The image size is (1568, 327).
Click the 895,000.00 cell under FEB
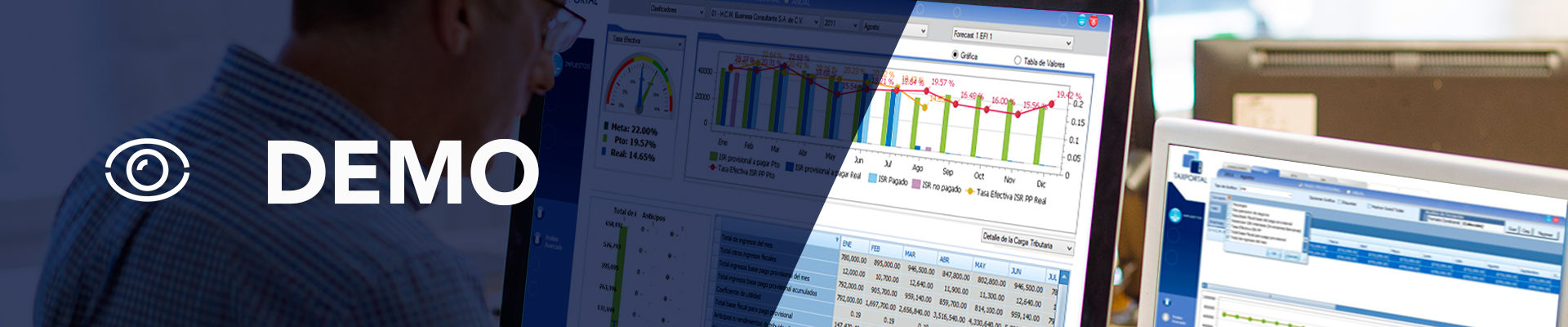887,265
